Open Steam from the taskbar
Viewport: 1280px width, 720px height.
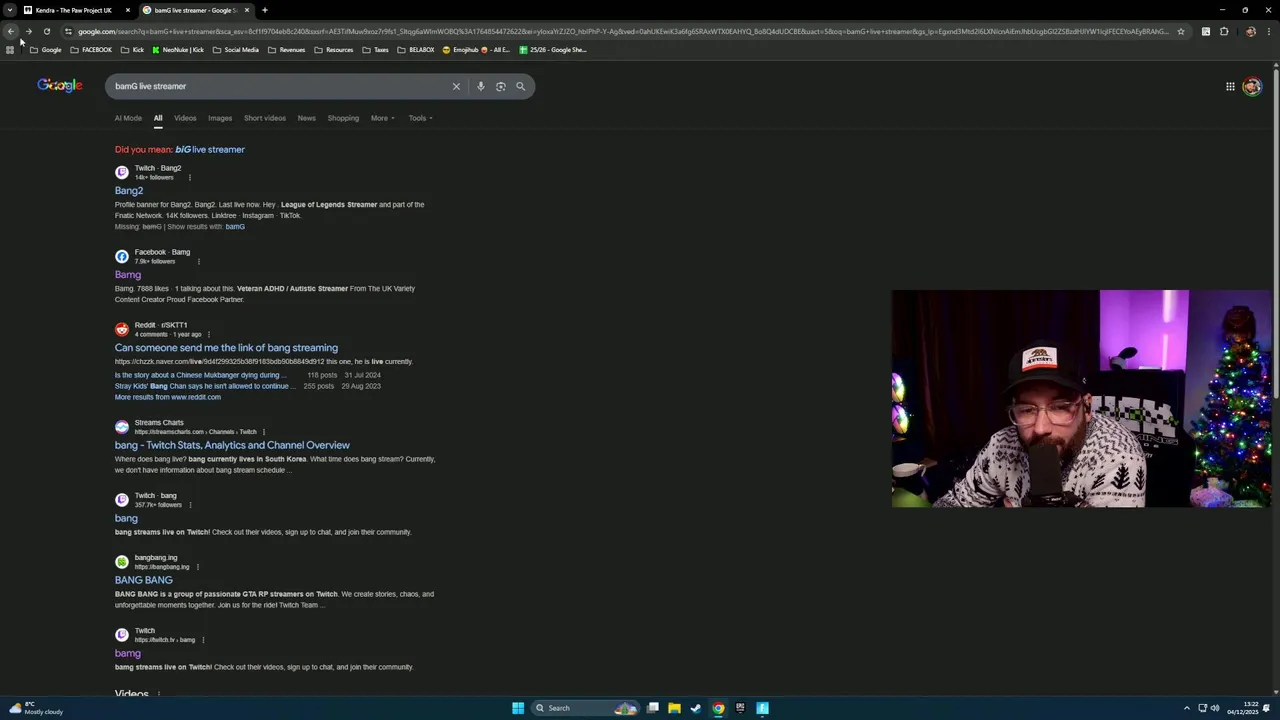(696, 708)
